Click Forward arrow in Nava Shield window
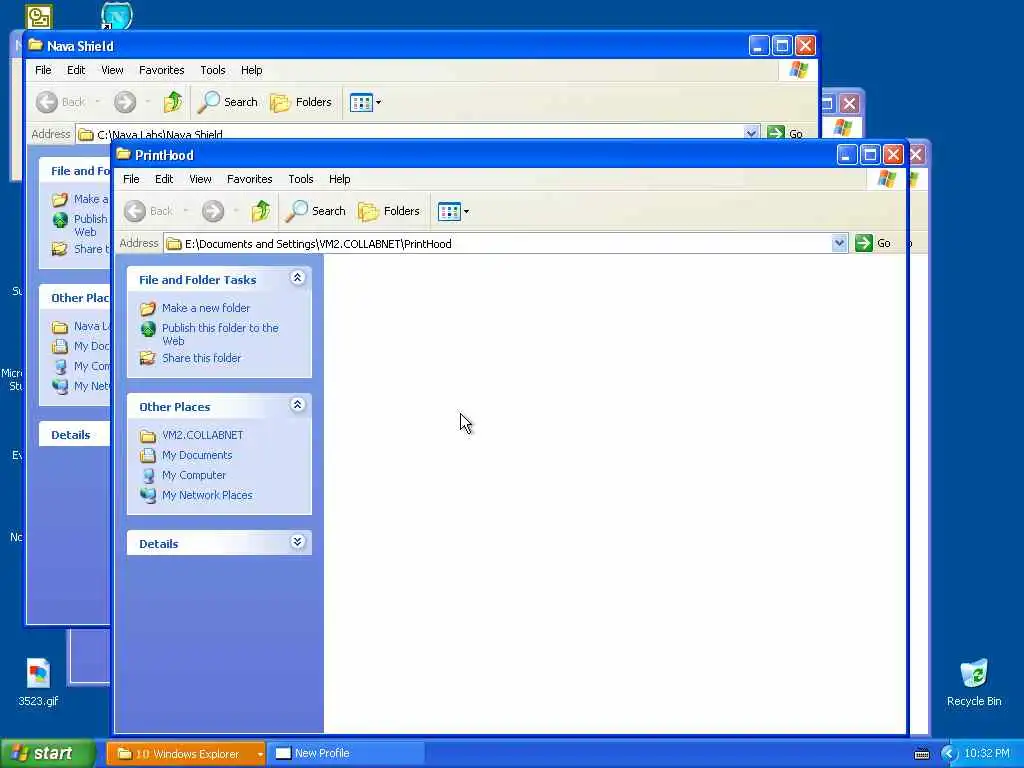The width and height of the screenshot is (1024, 768). [125, 102]
